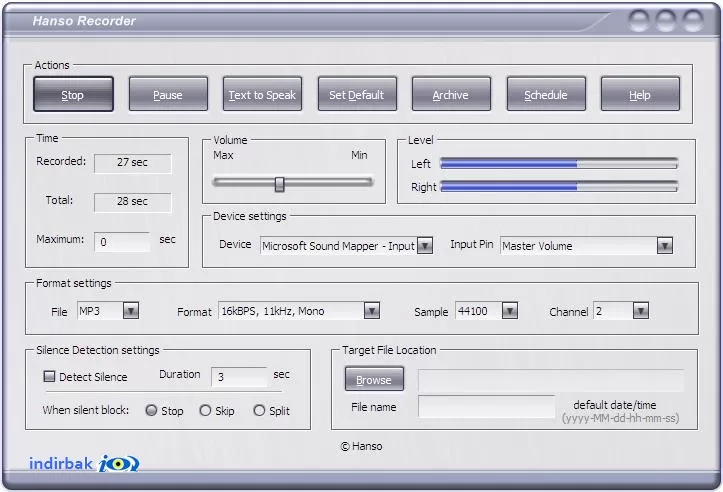Click the default date/time label
Screen dimensions: 723x492
pos(615,405)
